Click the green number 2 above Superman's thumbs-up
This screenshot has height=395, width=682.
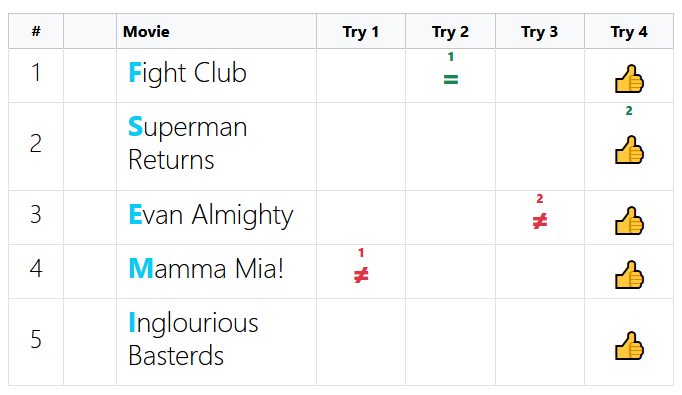[629, 111]
